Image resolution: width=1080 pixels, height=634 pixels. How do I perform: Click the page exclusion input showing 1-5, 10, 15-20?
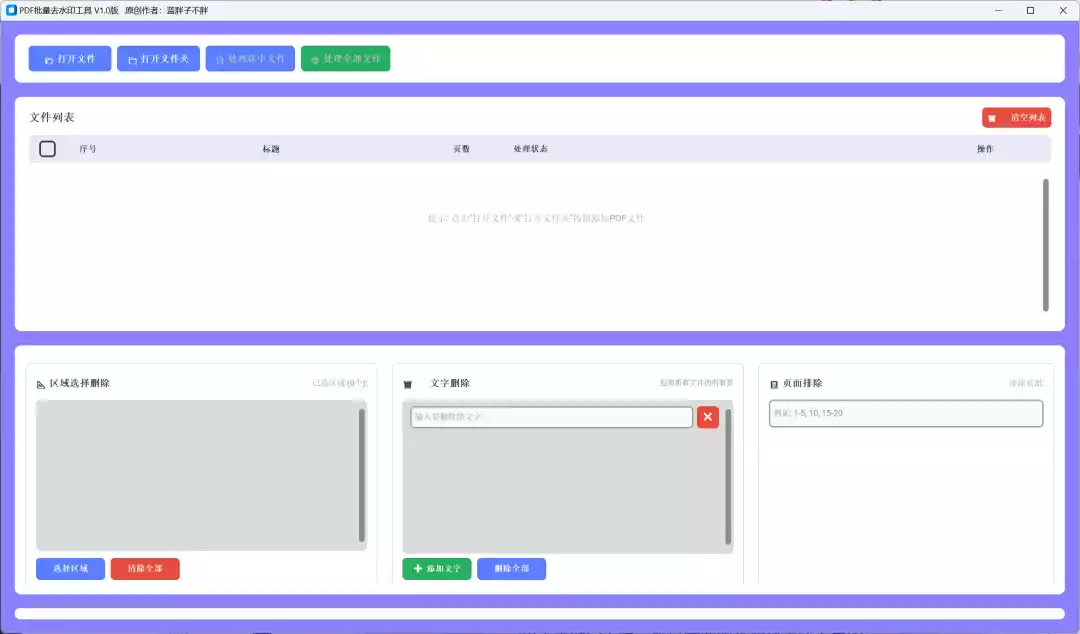tap(905, 413)
